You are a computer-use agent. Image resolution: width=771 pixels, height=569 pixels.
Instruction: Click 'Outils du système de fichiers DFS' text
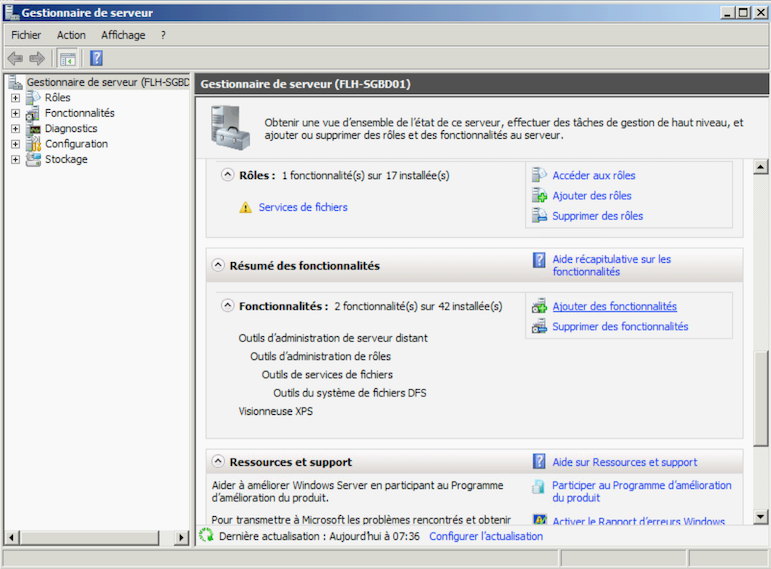(x=350, y=393)
